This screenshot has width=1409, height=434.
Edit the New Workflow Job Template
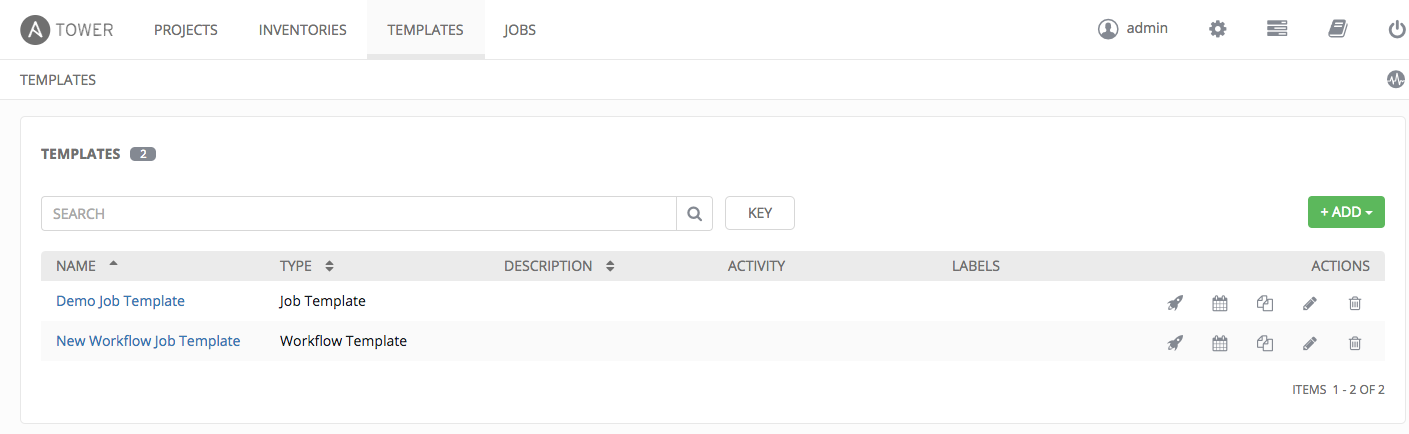tap(1310, 343)
